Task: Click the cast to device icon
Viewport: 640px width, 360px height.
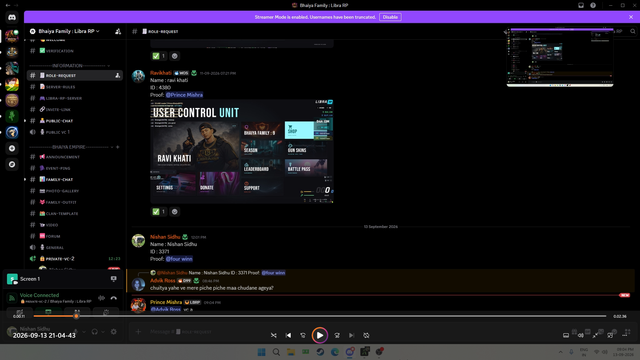Action: (610, 335)
